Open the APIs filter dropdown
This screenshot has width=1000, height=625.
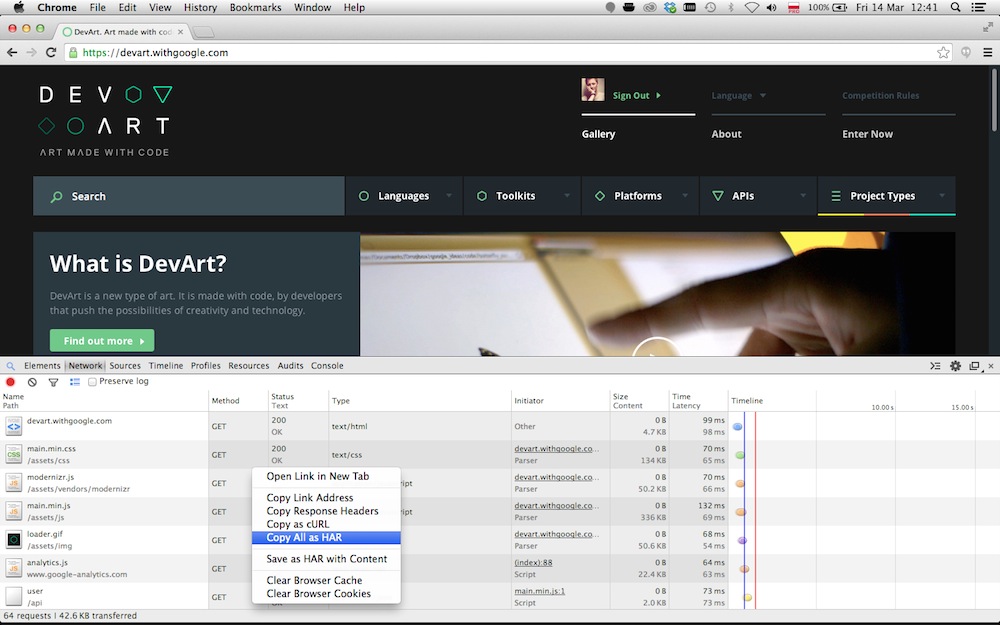pyautogui.click(x=758, y=196)
